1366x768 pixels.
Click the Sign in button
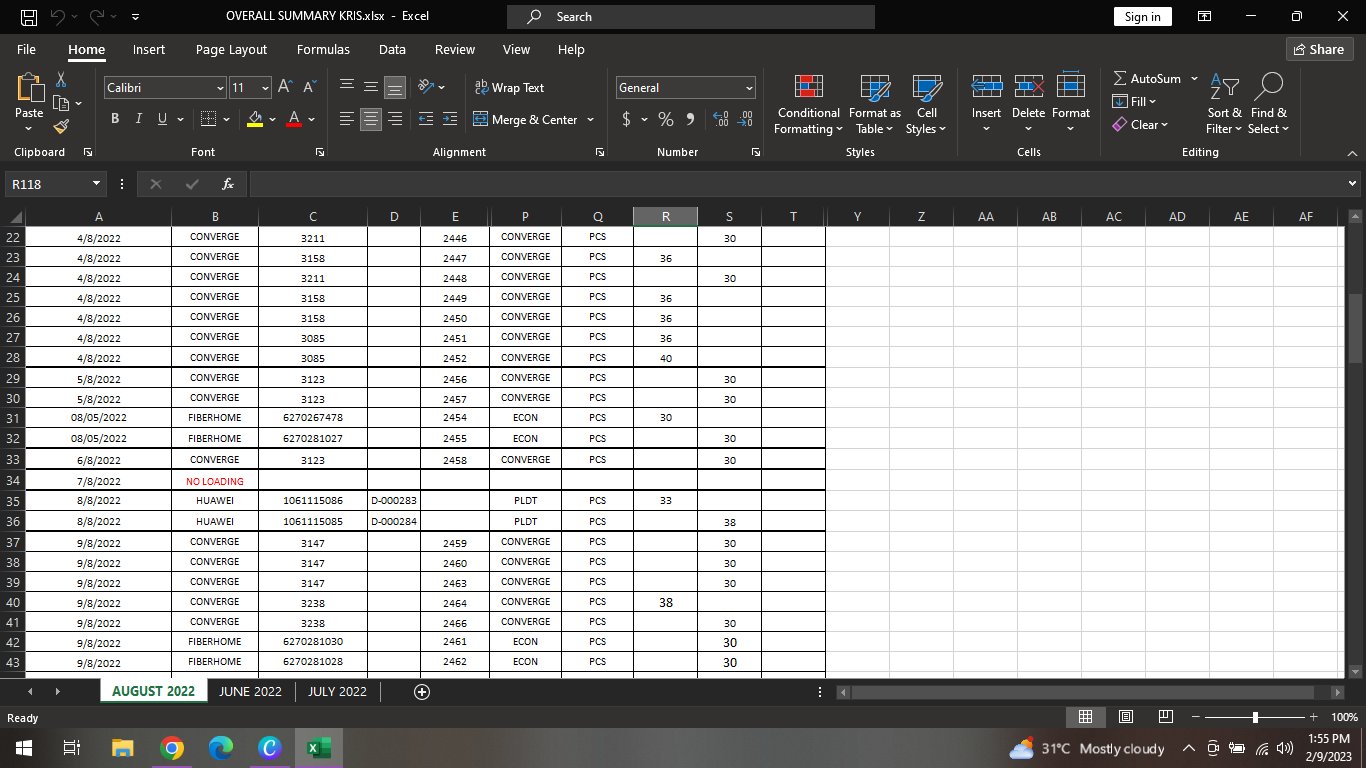point(1142,17)
